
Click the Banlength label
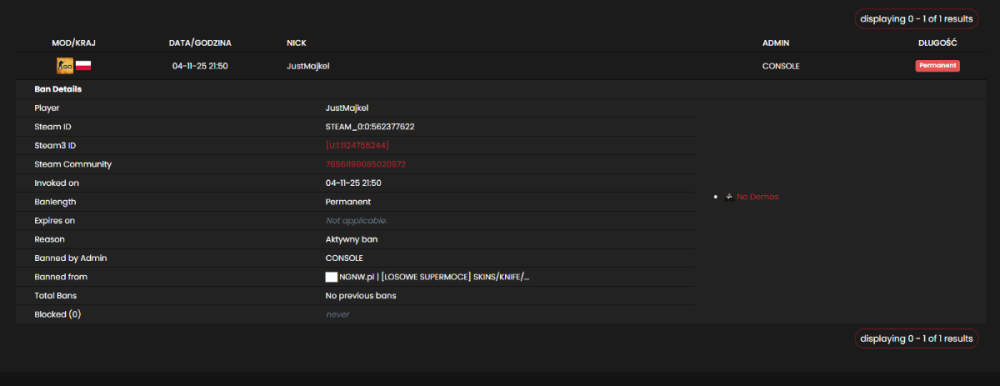[x=56, y=202]
